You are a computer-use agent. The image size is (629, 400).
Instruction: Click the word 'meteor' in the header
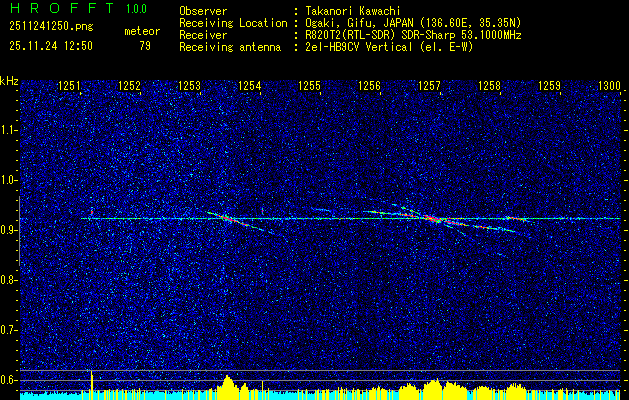142,31
